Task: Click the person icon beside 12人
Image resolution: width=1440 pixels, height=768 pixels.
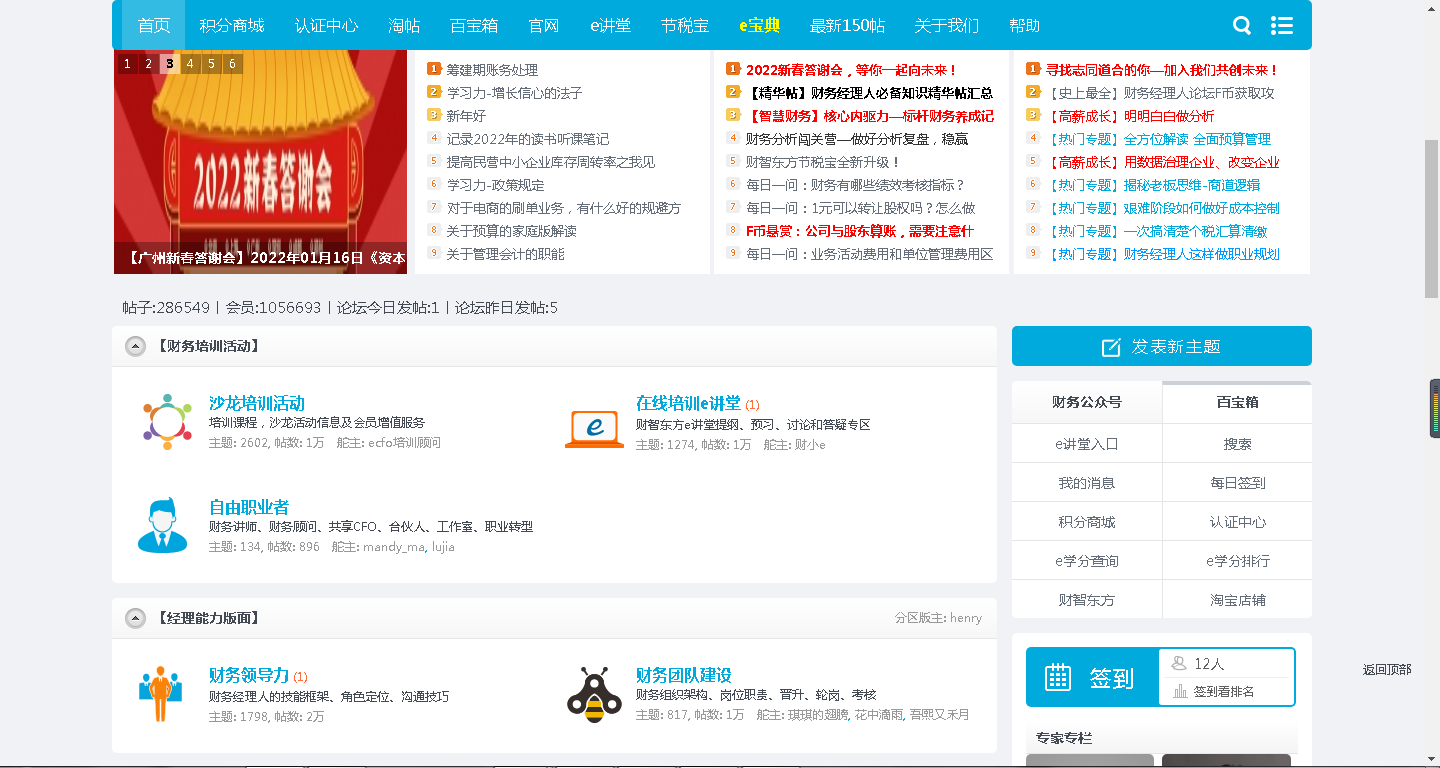Action: [1178, 663]
